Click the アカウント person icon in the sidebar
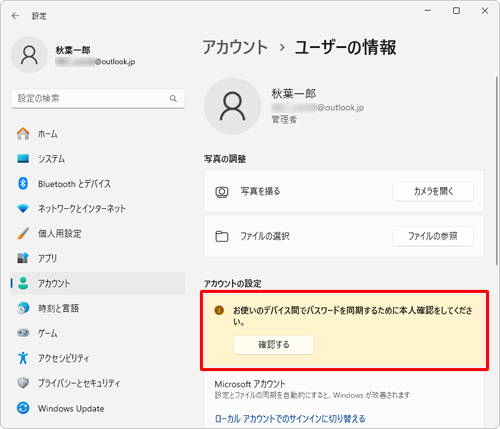500x429 pixels. point(23,283)
